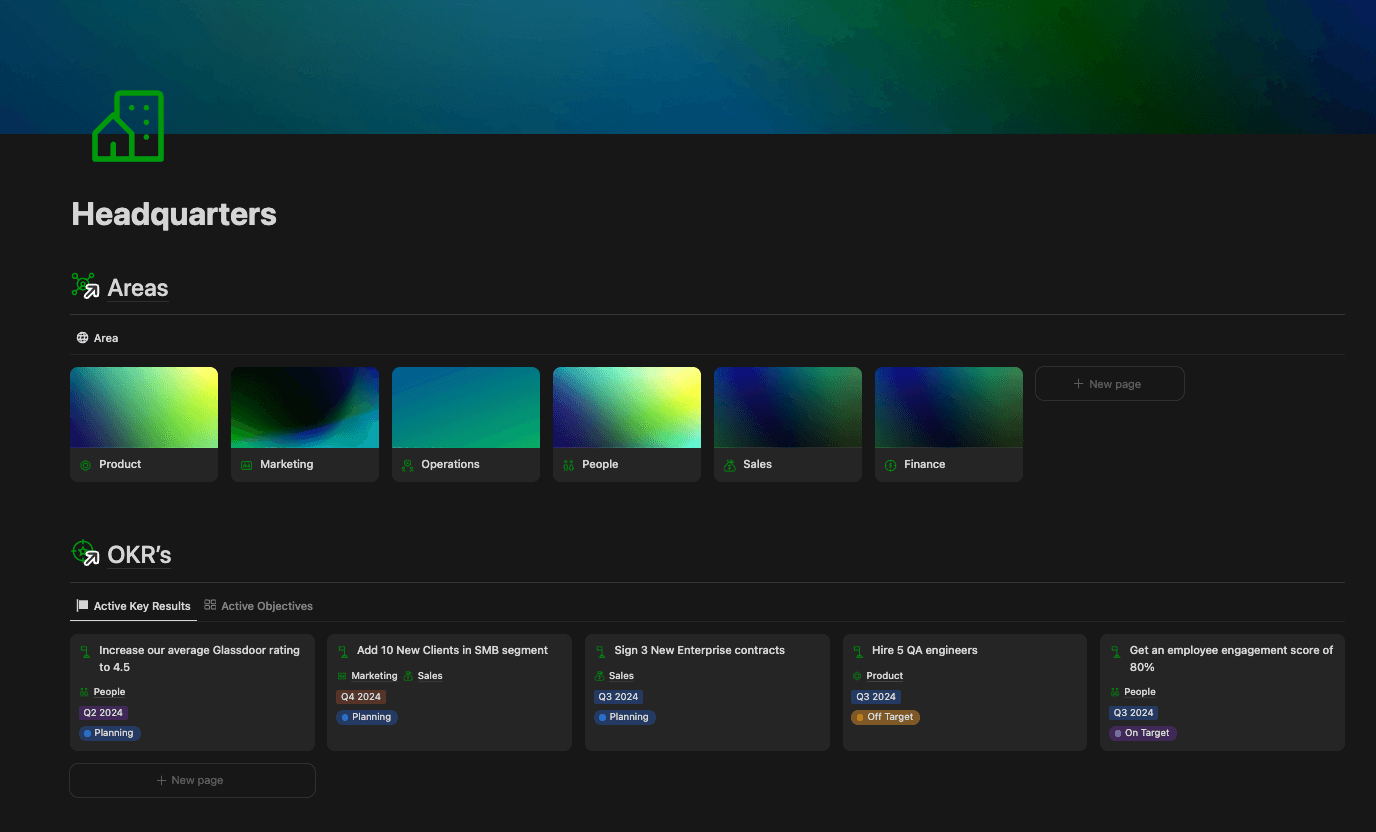Click the Areas heading link icon
The width and height of the screenshot is (1376, 832).
(x=85, y=287)
